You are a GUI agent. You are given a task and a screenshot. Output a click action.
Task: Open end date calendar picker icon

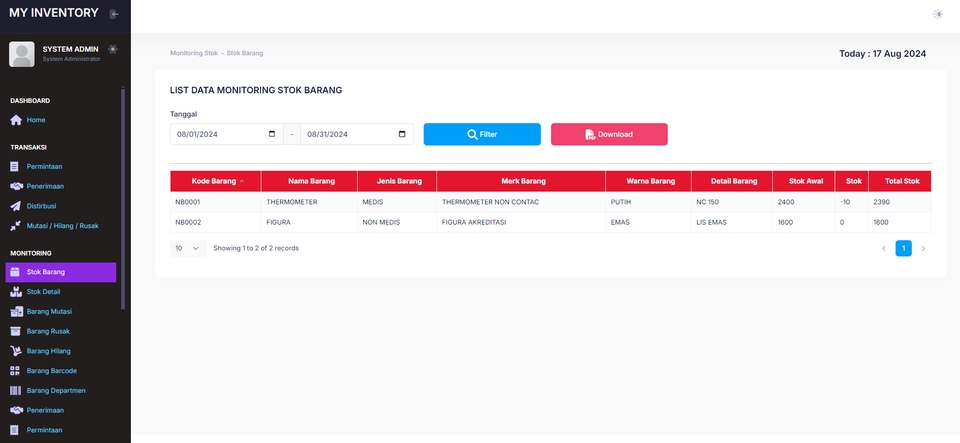click(402, 134)
